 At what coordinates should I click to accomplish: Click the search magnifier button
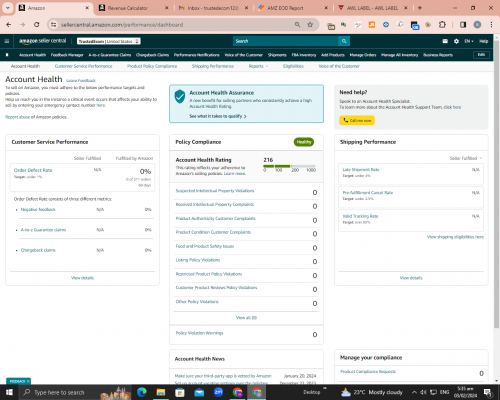point(344,41)
